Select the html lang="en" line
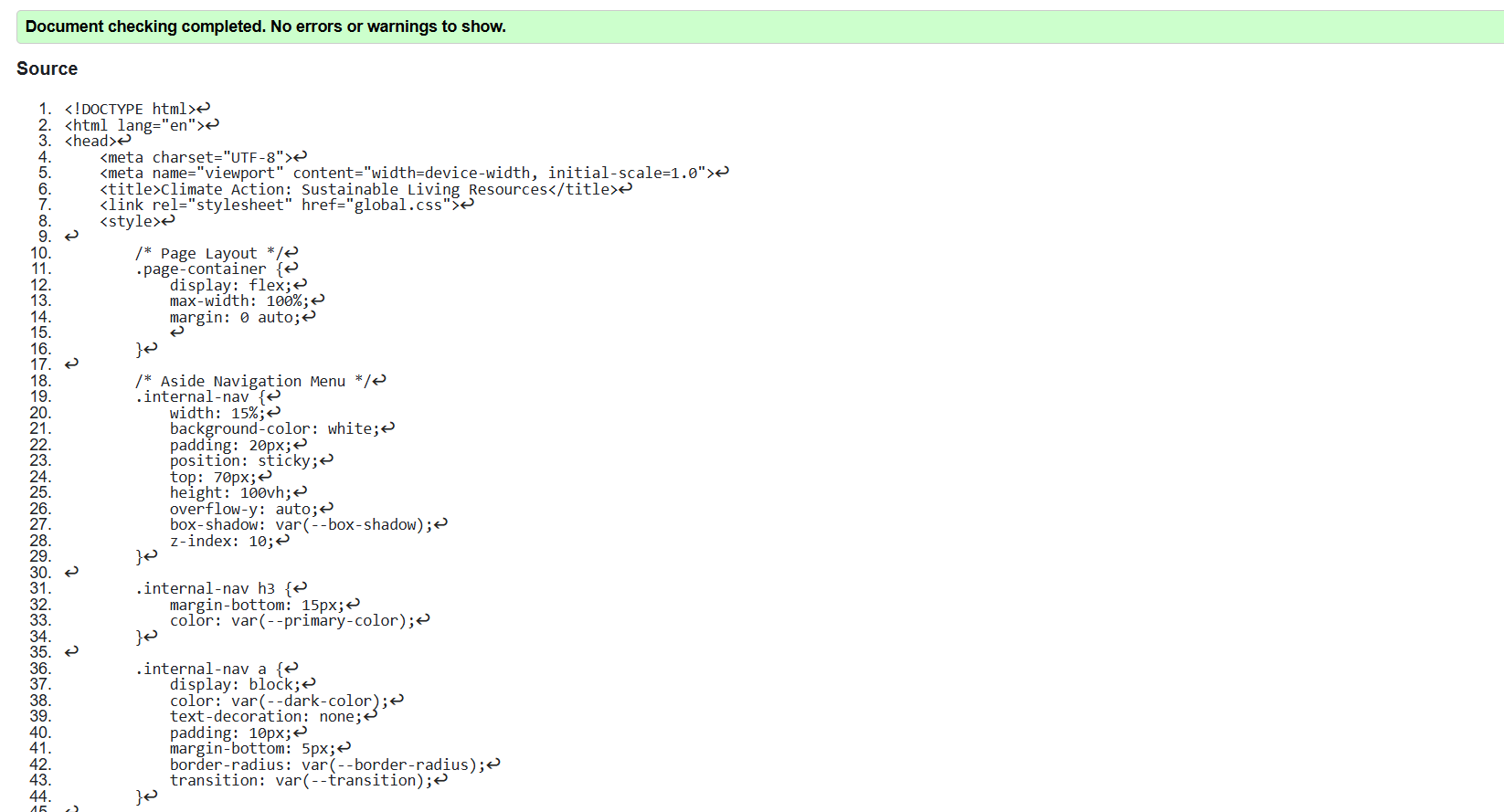This screenshot has height=812, width=1504. (x=142, y=125)
